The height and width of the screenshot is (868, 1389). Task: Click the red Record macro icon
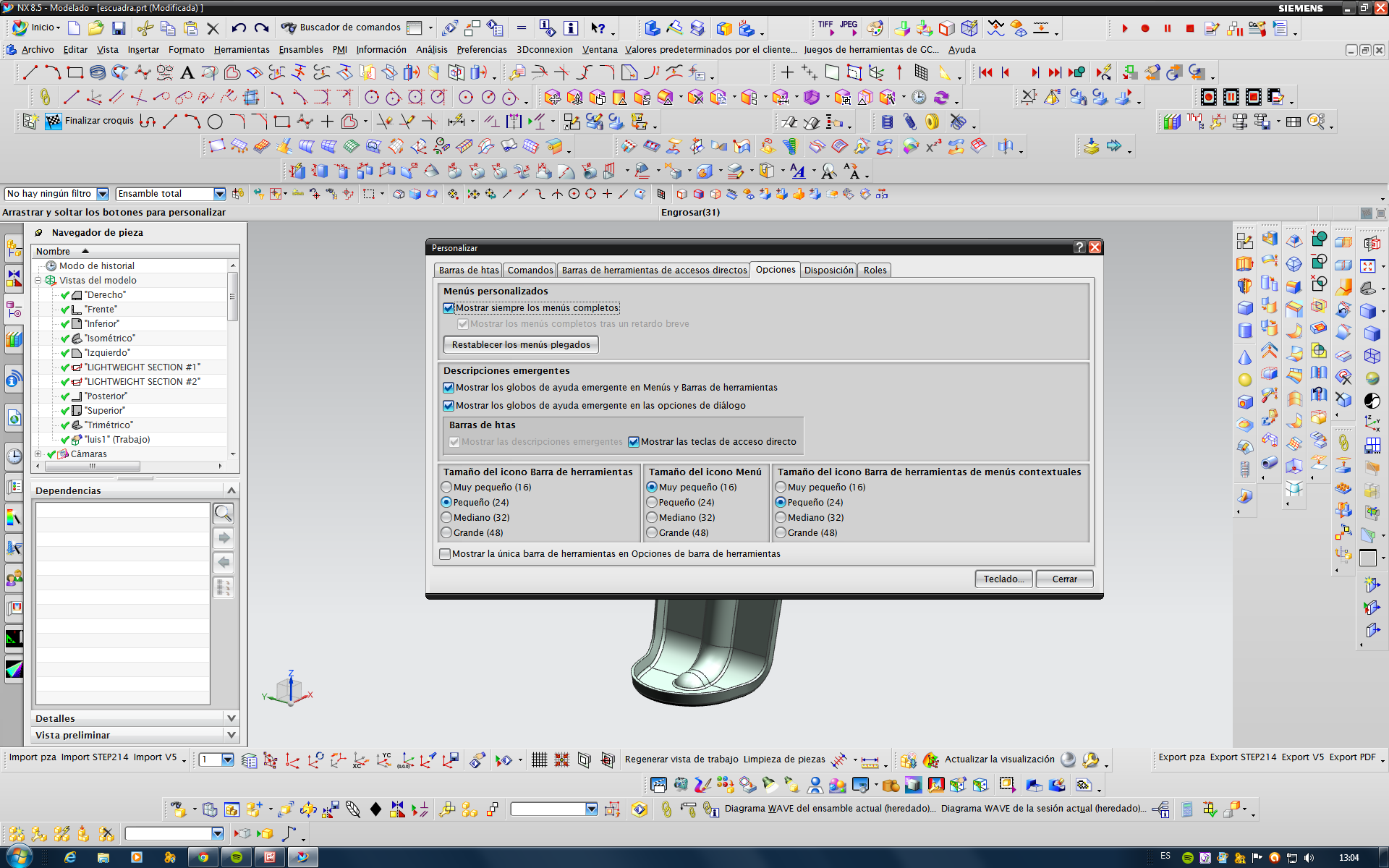click(x=1145, y=28)
